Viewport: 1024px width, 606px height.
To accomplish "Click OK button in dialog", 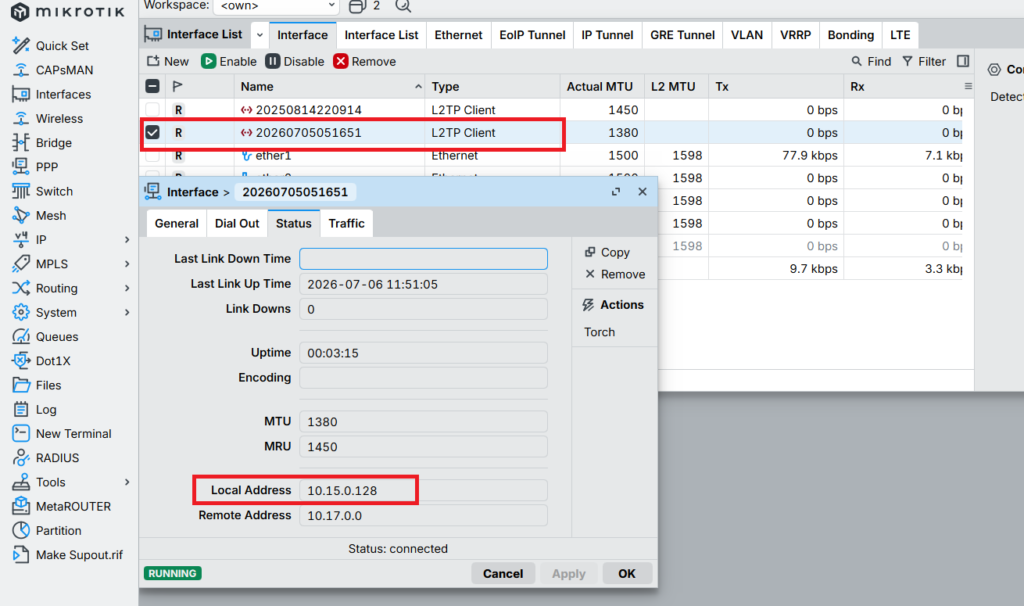I will [x=627, y=573].
